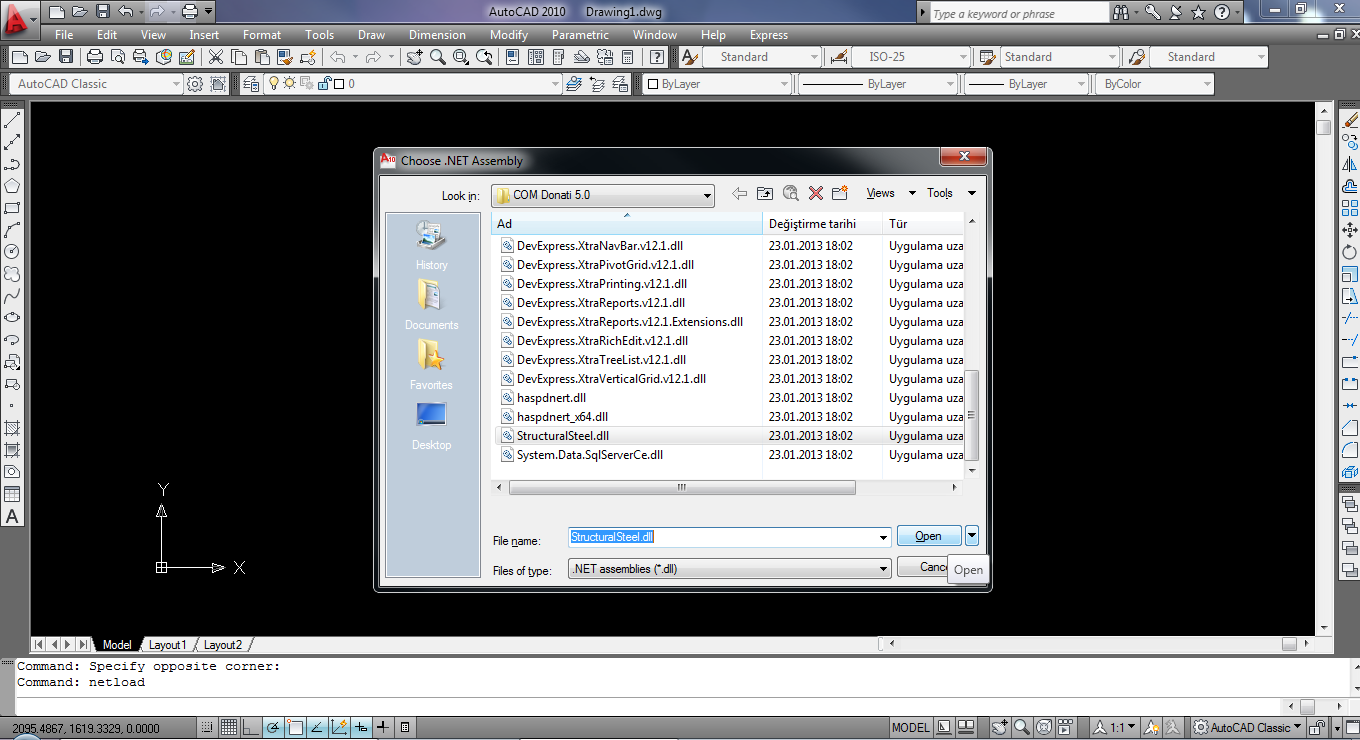The image size is (1360, 740).
Task: Open the Draw menu
Action: pyautogui.click(x=371, y=35)
